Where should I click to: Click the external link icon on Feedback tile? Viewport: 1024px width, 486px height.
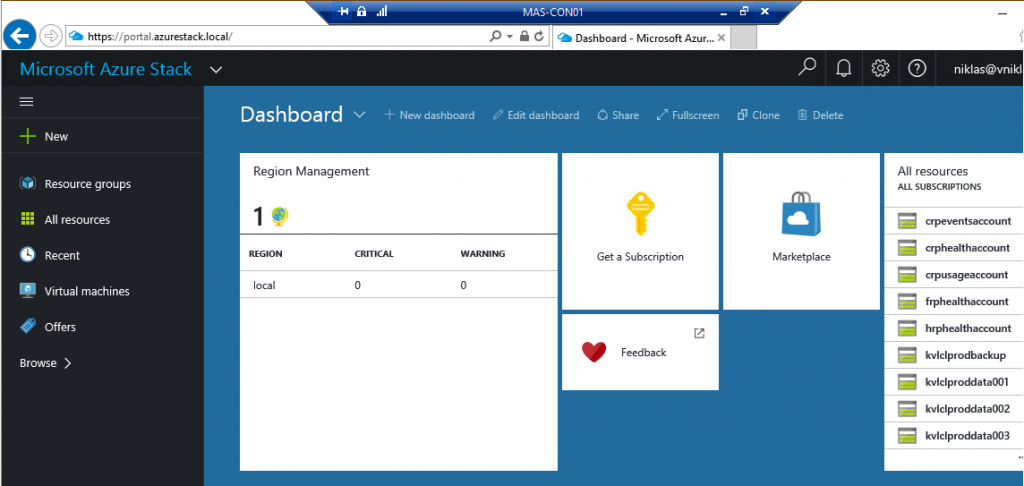(x=699, y=333)
